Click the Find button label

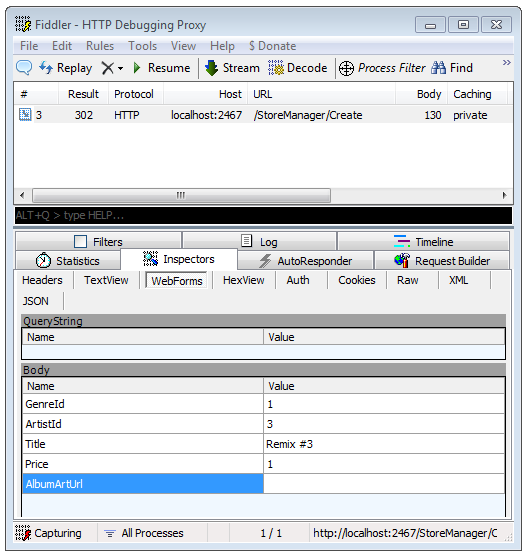click(x=461, y=68)
